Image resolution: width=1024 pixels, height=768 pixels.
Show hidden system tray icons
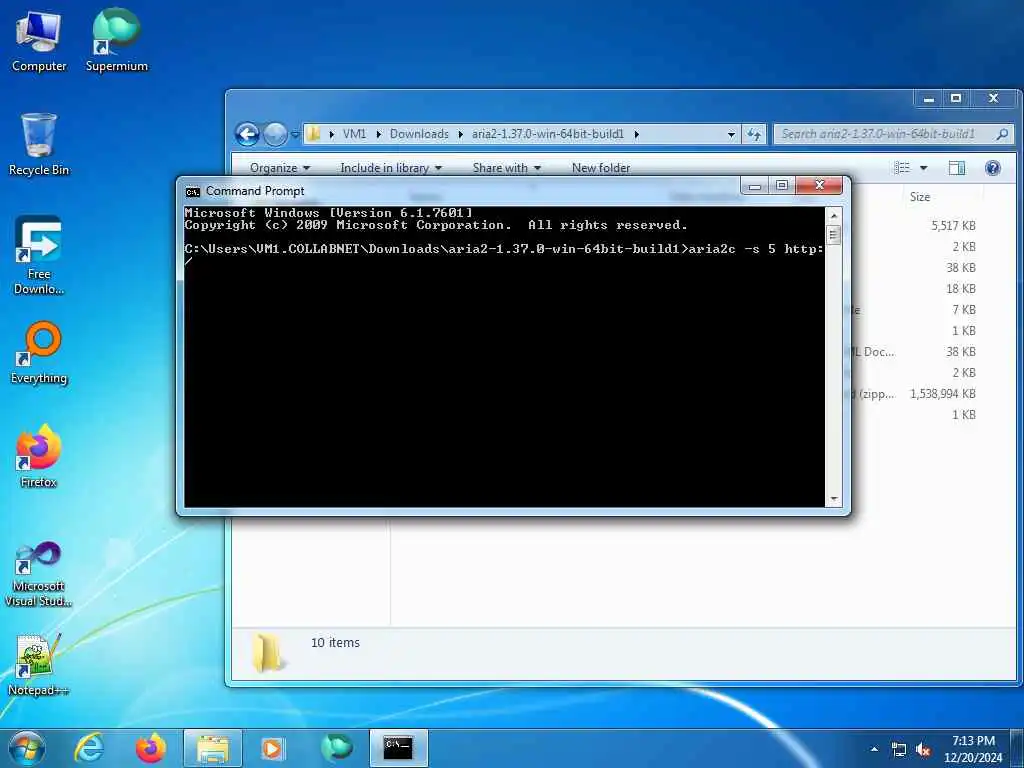pyautogui.click(x=874, y=749)
